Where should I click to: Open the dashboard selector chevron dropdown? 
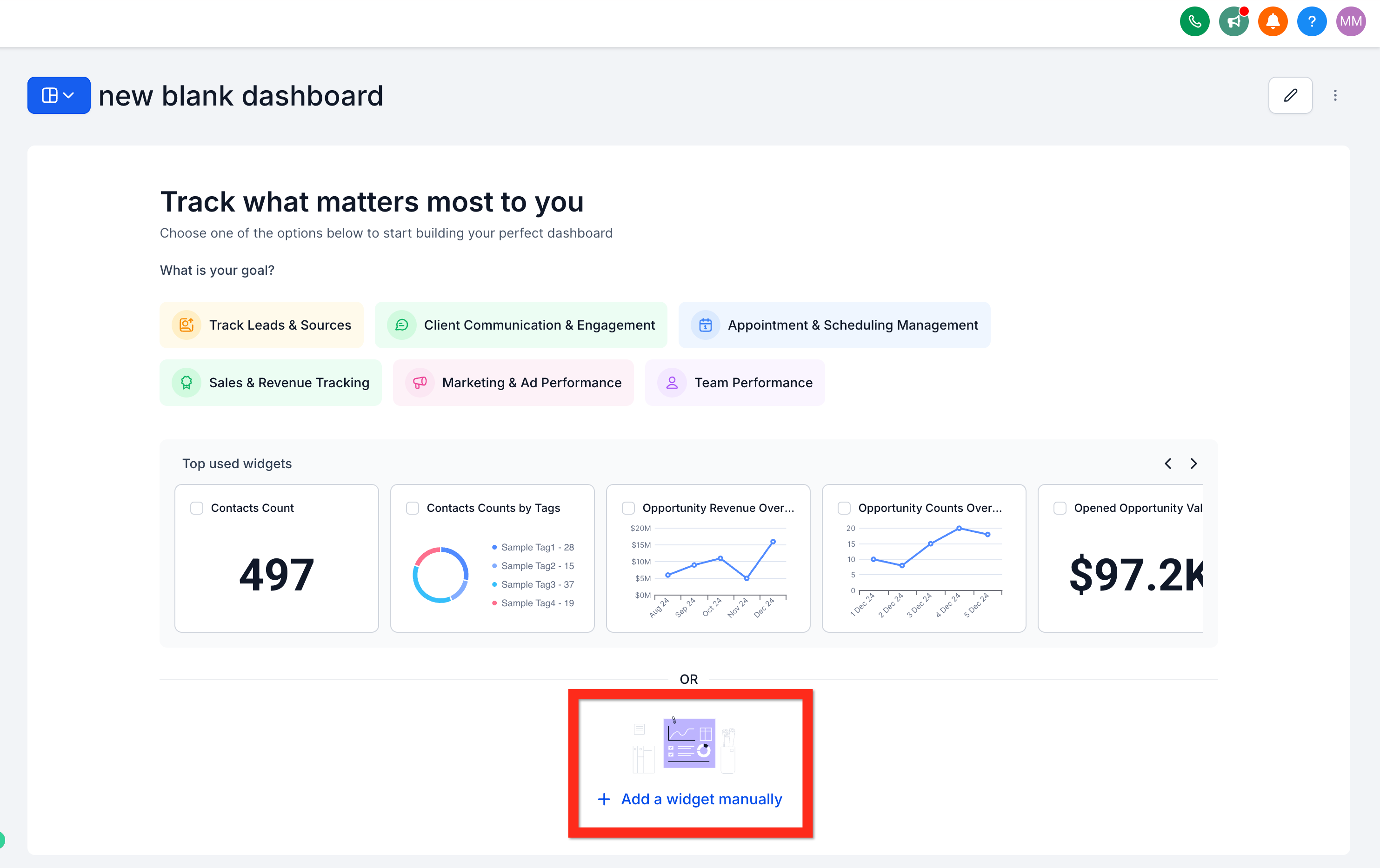pyautogui.click(x=69, y=94)
